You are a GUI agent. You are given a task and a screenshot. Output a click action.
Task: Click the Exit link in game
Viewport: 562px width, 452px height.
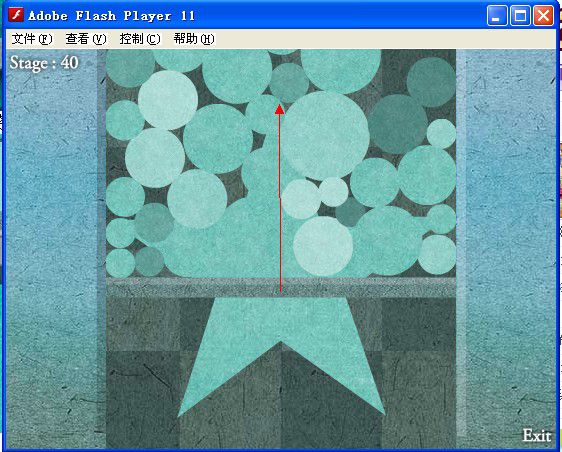point(537,436)
